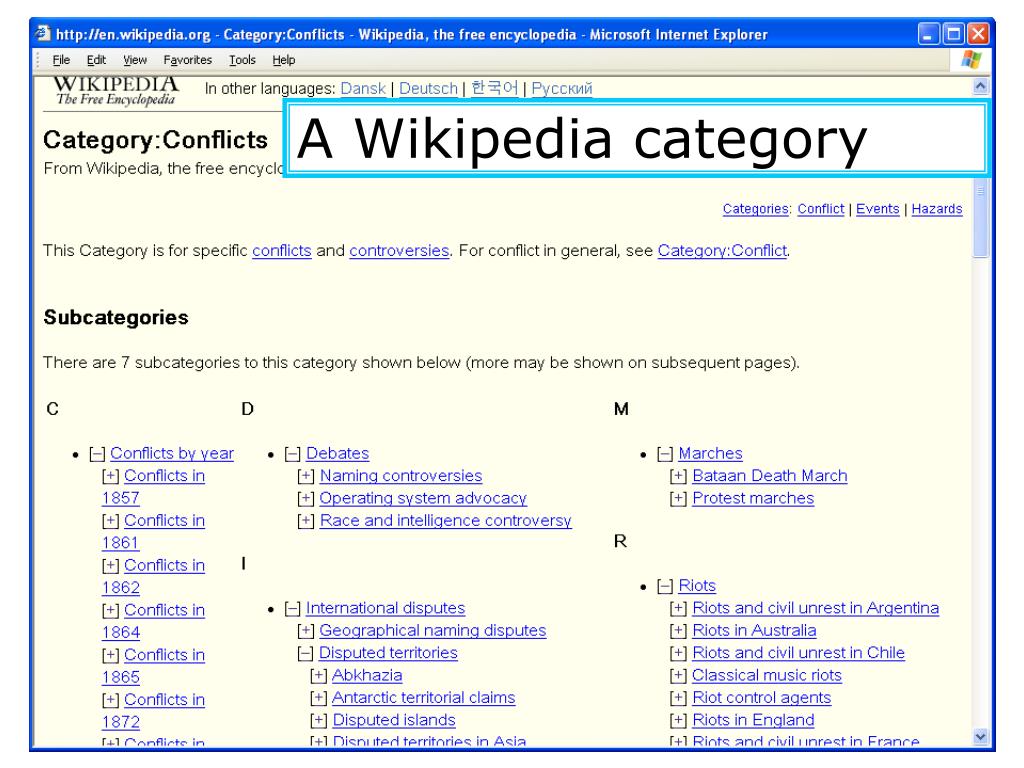Expand Riots and civil unrest in Argentina
The image size is (1024, 768).
679,609
